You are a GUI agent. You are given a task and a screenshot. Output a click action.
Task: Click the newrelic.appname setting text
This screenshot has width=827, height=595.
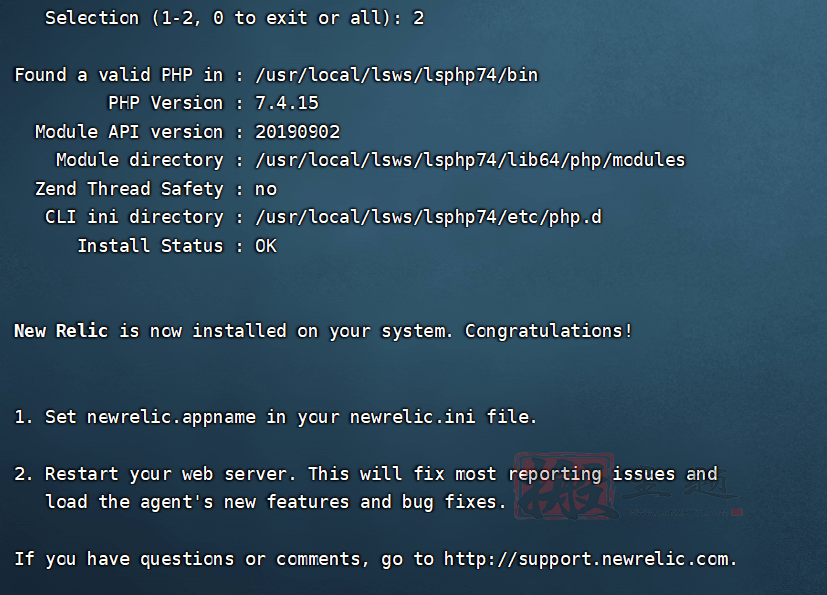[x=171, y=417]
